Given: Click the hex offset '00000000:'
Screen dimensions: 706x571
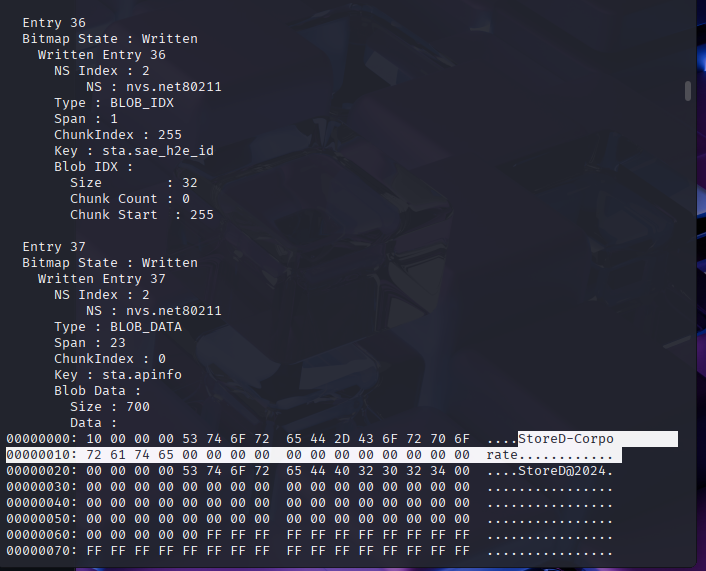Looking at the screenshot, I should 42,439.
